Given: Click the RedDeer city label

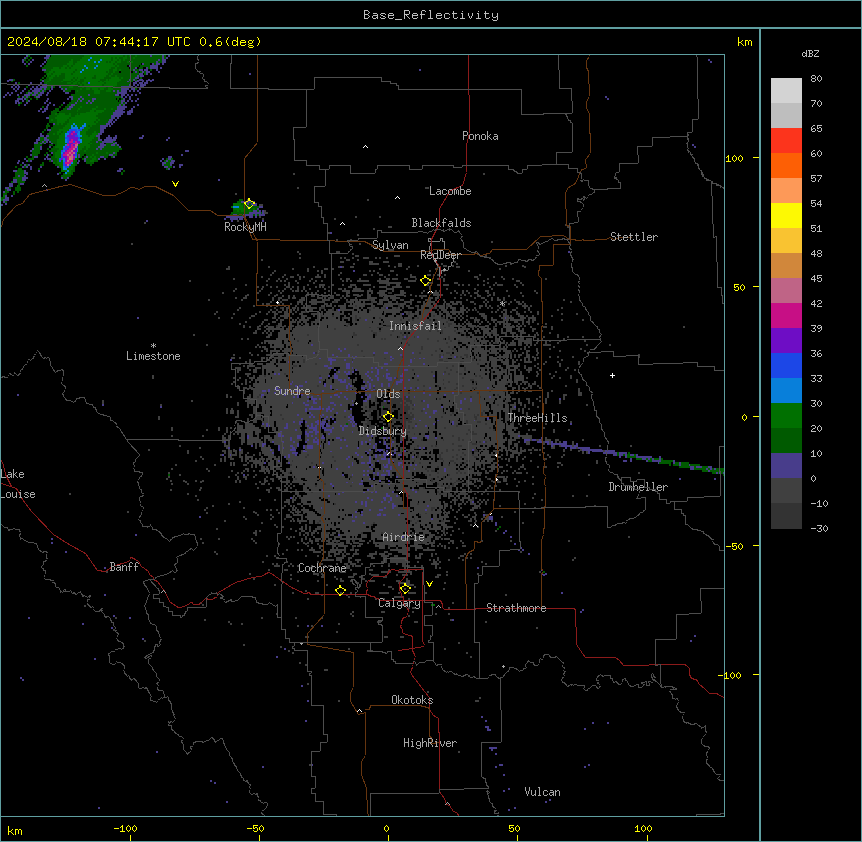Looking at the screenshot, I should [x=440, y=255].
